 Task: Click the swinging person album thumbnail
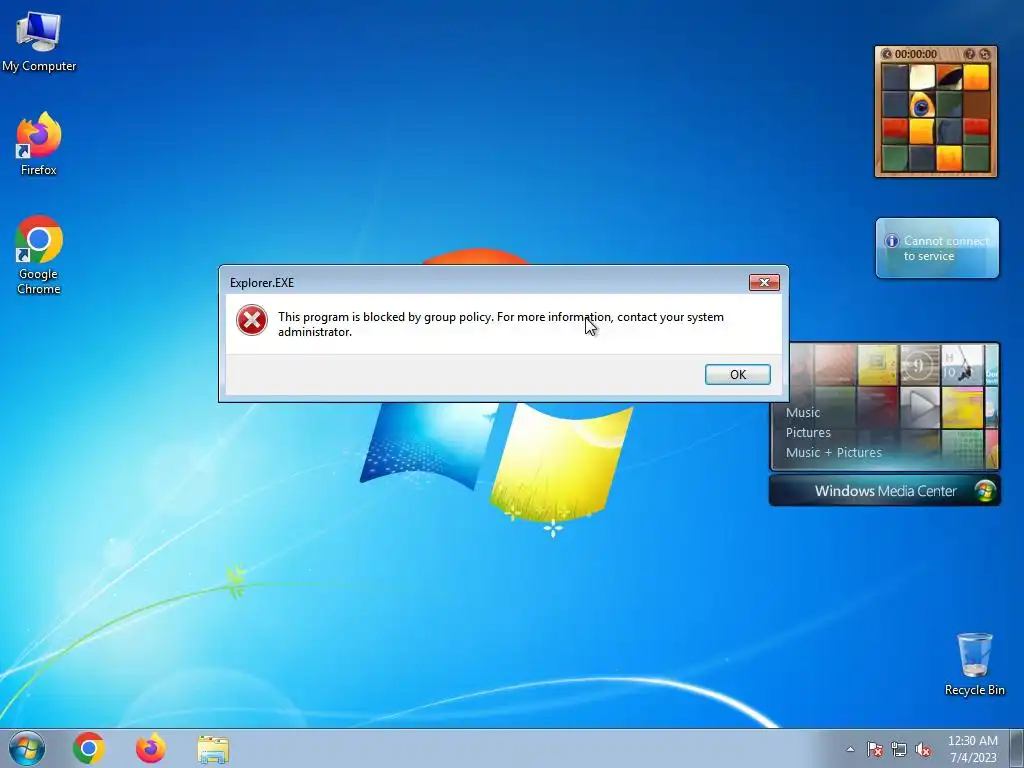tap(962, 365)
